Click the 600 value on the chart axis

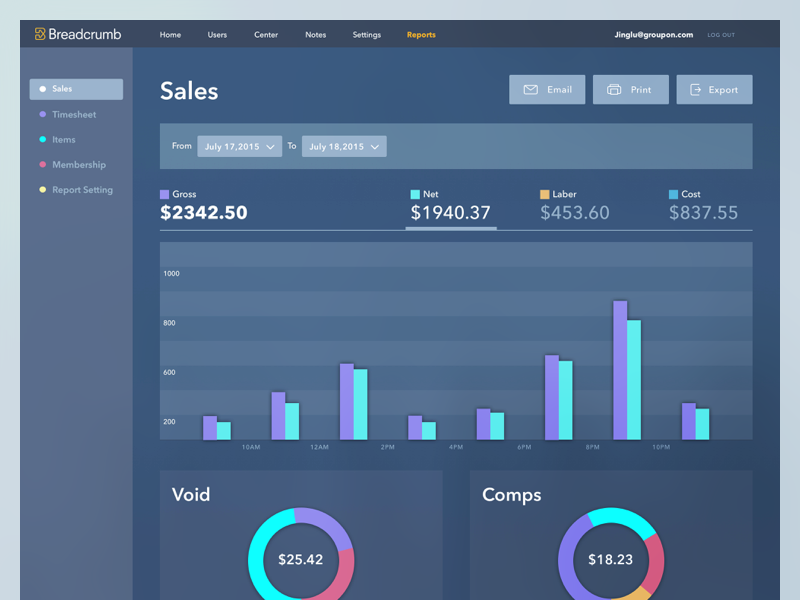pos(169,372)
